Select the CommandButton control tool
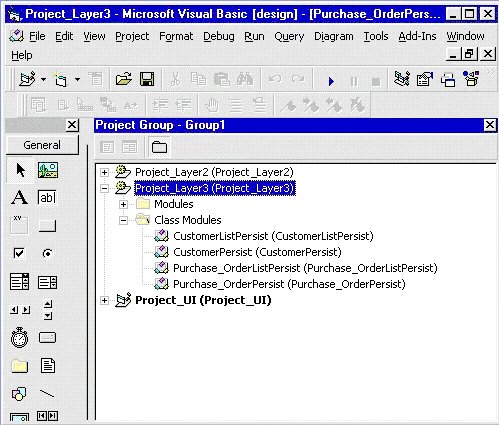This screenshot has width=499, height=425. 47,226
